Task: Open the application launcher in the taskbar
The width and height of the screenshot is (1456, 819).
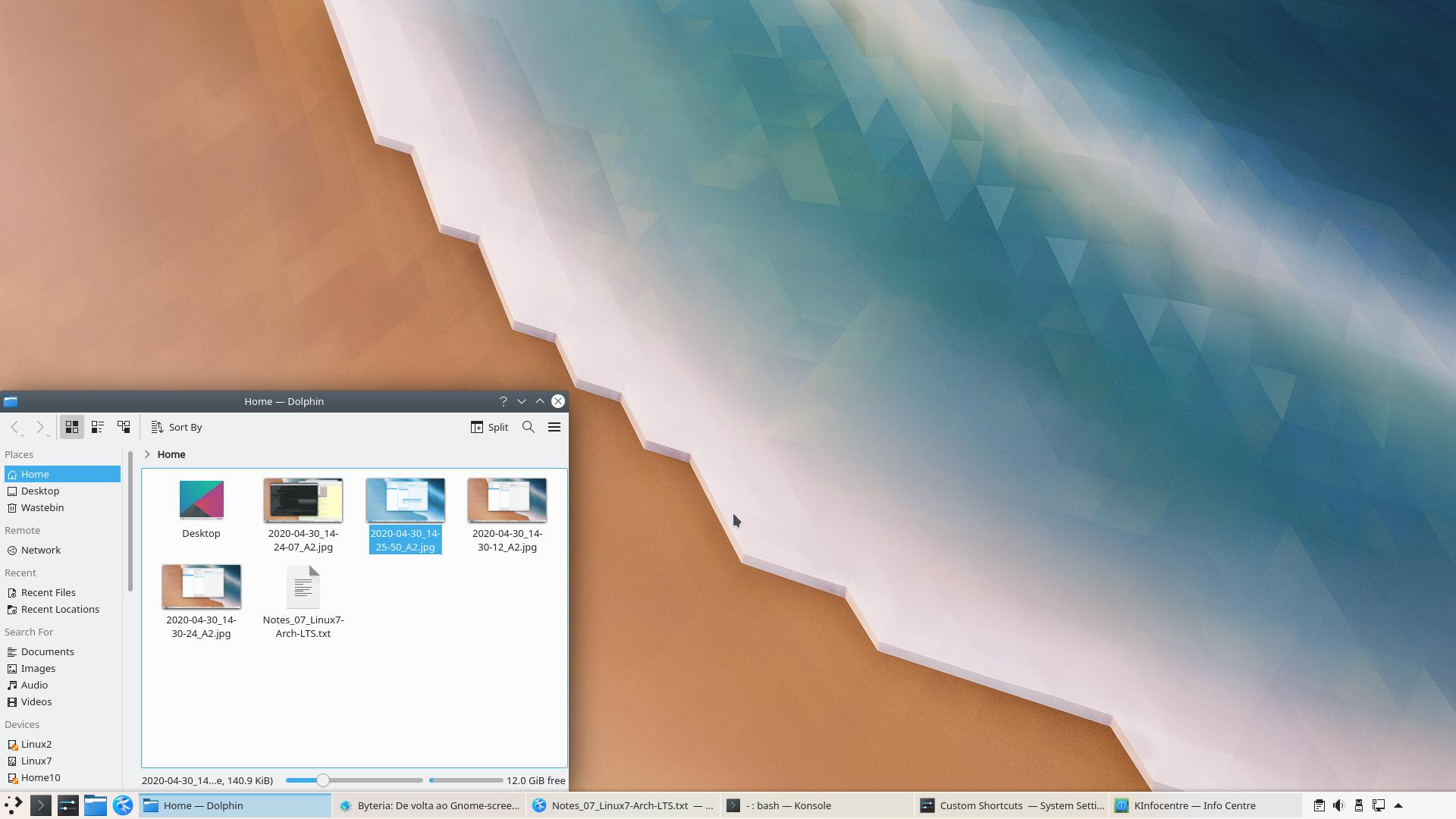Action: point(13,805)
